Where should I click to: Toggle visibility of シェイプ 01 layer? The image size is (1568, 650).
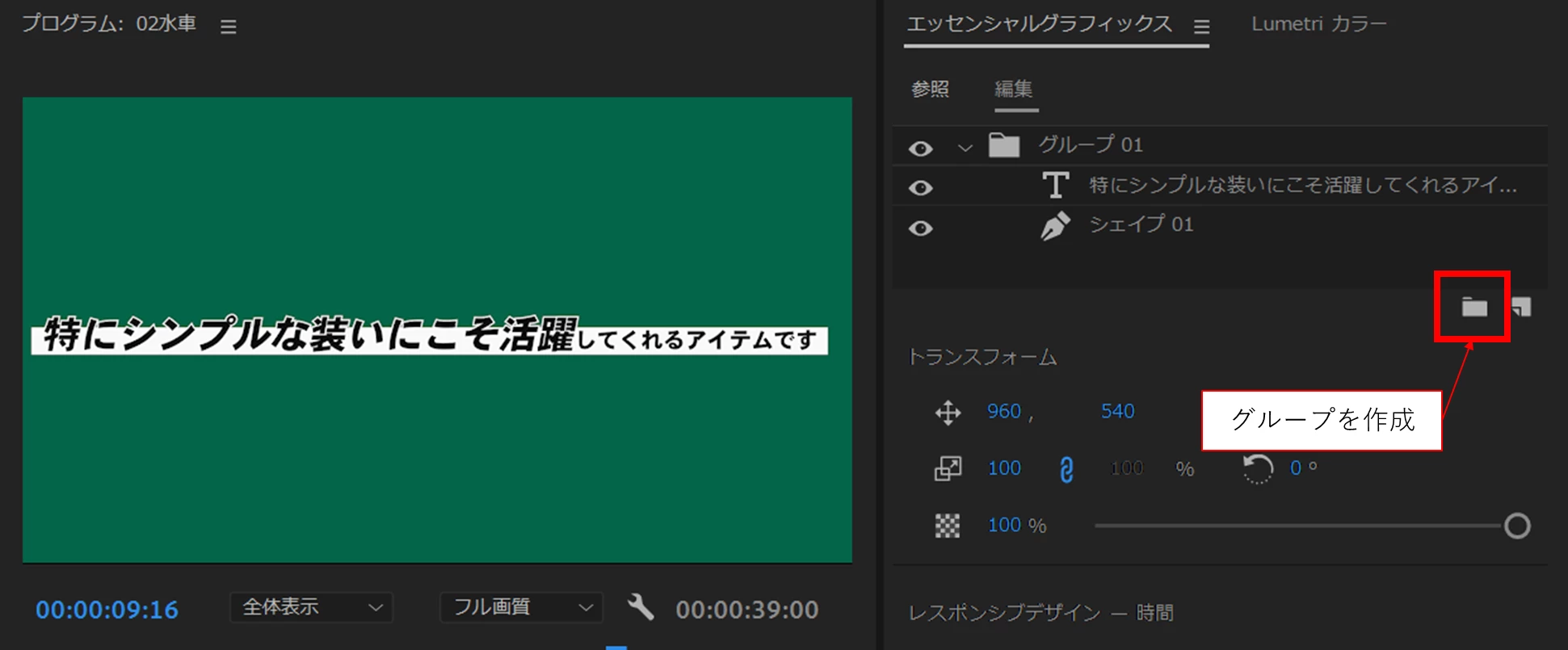921,229
